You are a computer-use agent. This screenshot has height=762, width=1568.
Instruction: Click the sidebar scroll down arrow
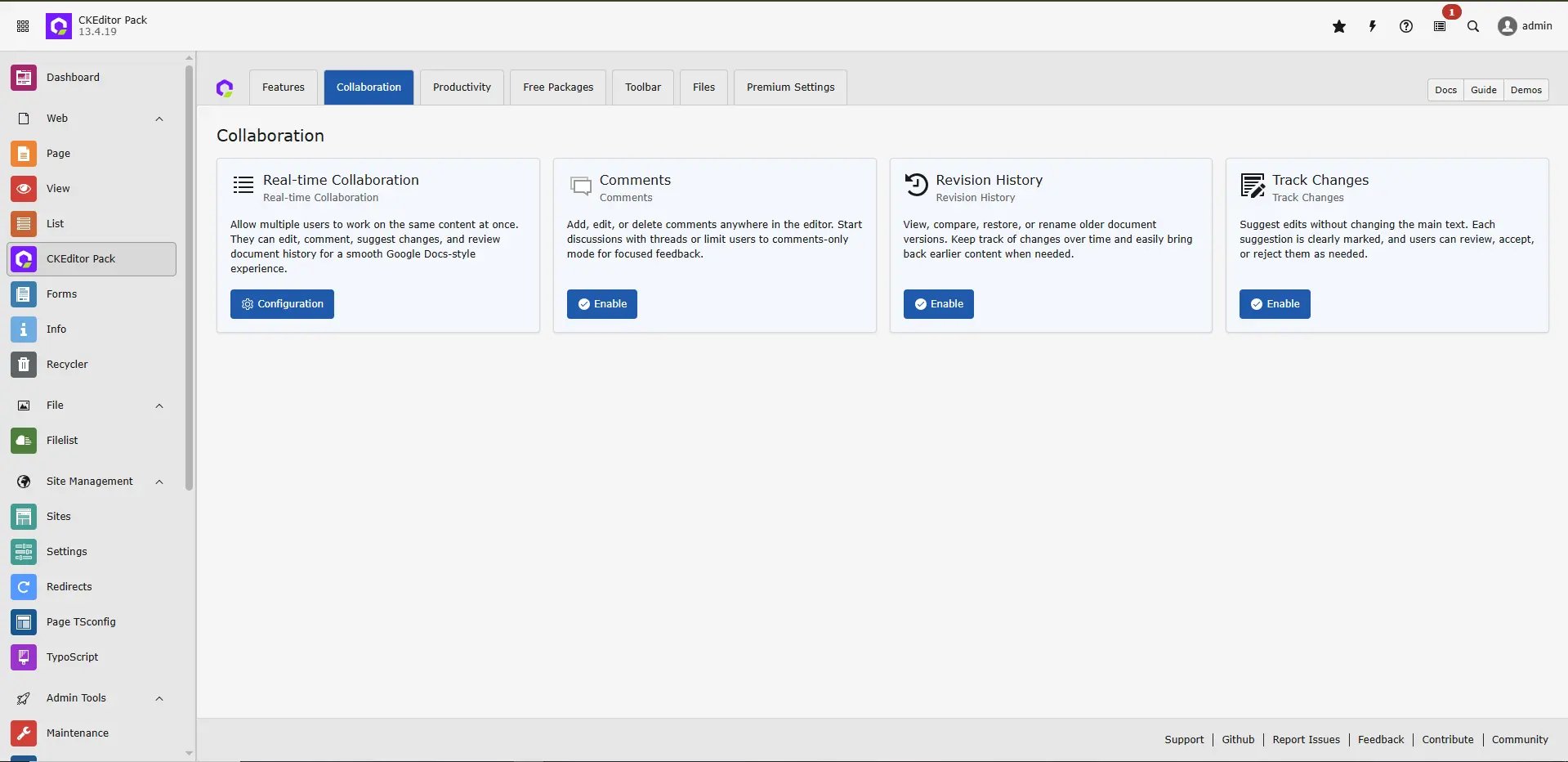pos(190,754)
